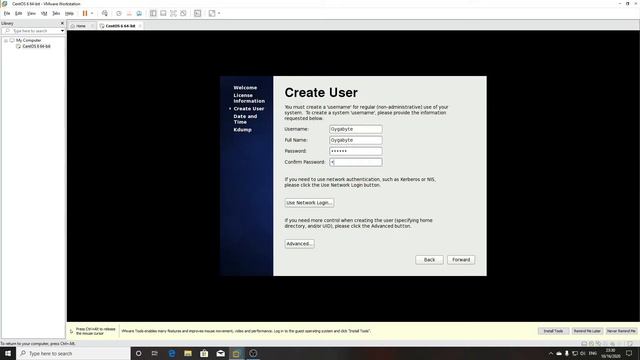Viewport: 640px width, 360px height.
Task: Click the Never Remind Me button
Action: [621, 331]
